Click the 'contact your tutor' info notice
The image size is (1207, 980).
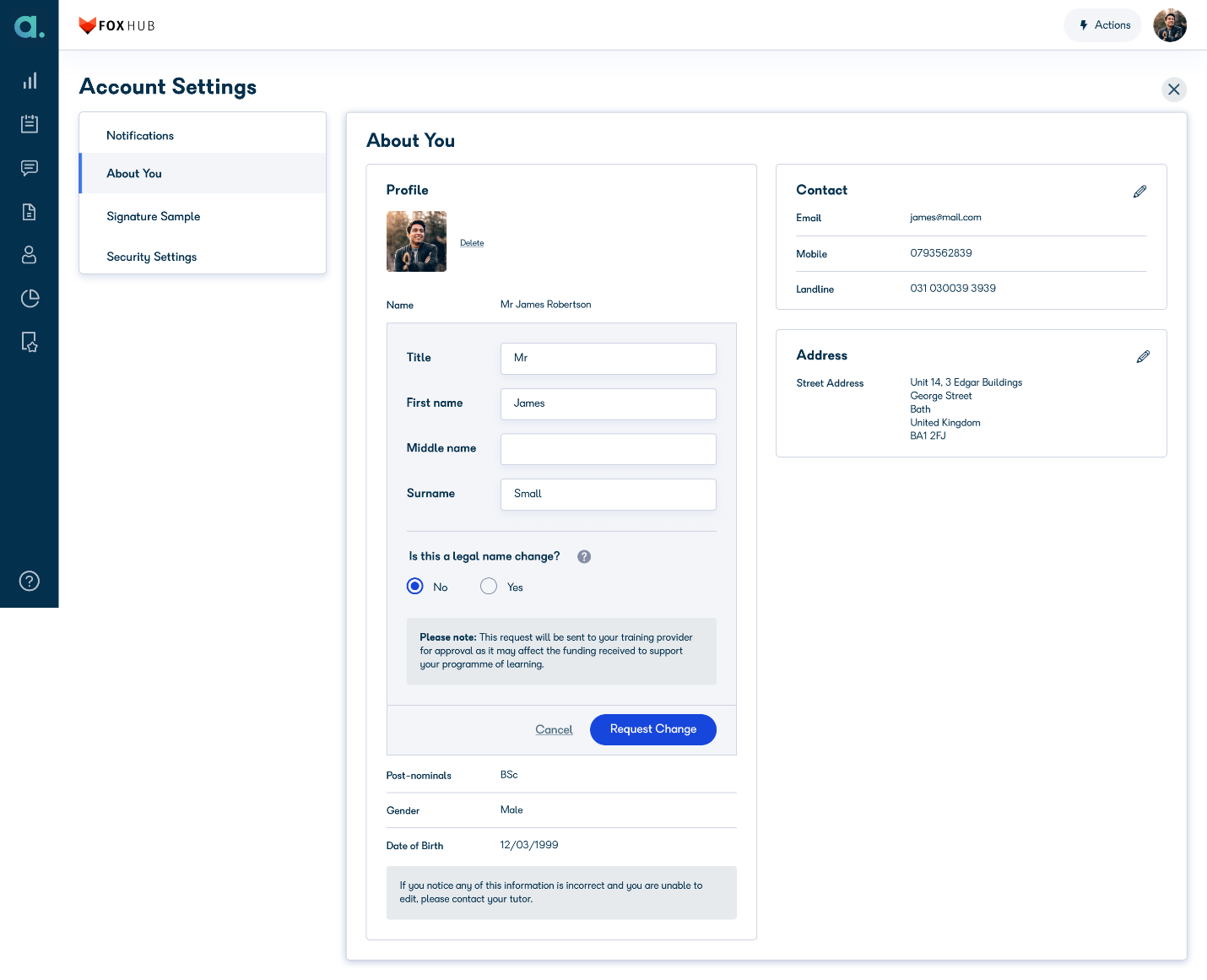(x=561, y=892)
